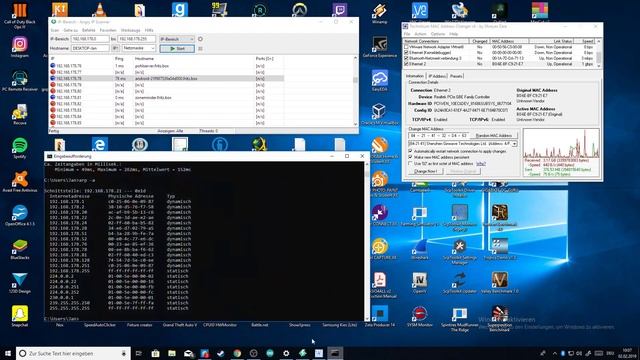Image resolution: width=640 pixels, height=360 pixels.
Task: Open Windows Start menu
Action: coord(8,353)
